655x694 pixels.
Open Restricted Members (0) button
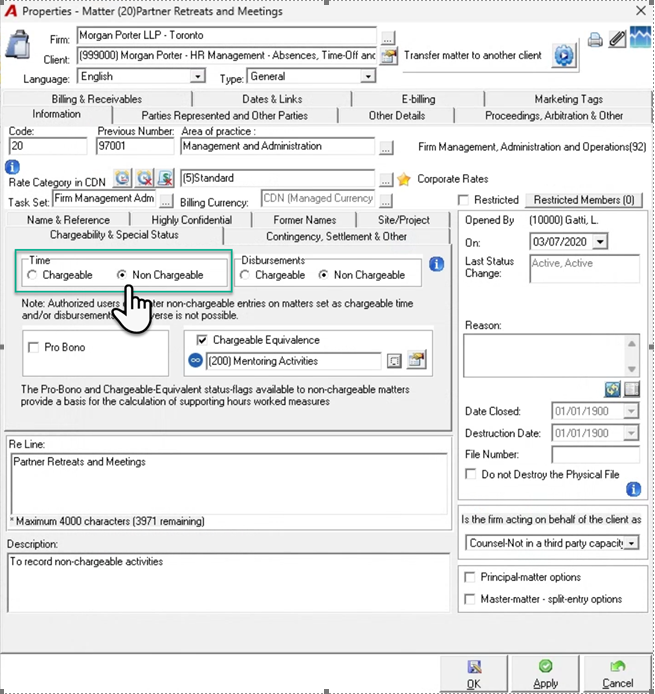click(x=584, y=200)
